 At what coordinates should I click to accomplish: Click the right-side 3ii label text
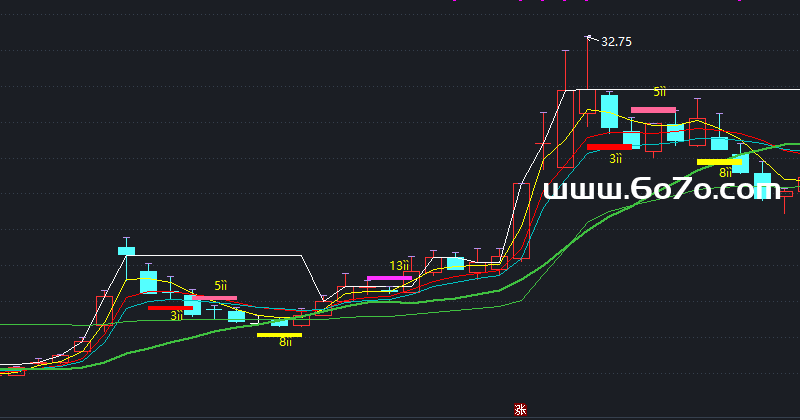point(616,158)
